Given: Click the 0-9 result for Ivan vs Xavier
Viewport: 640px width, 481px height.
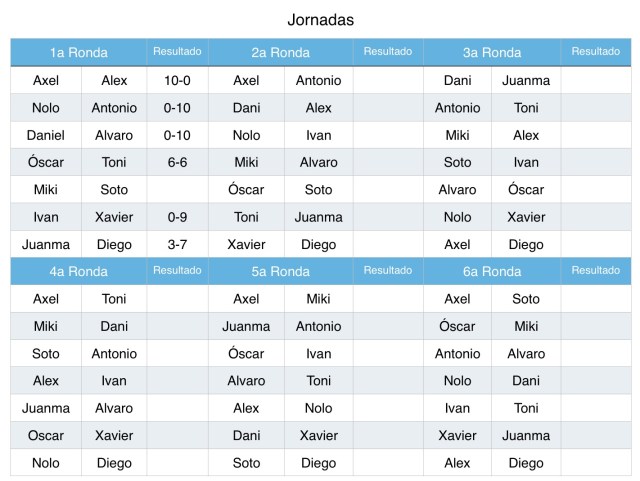Looking at the screenshot, I should (177, 217).
